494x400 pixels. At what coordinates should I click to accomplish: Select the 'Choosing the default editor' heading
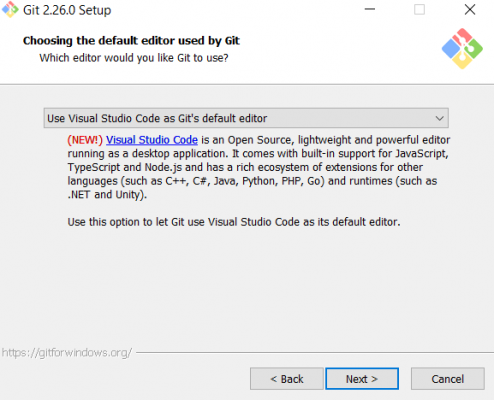click(131, 41)
